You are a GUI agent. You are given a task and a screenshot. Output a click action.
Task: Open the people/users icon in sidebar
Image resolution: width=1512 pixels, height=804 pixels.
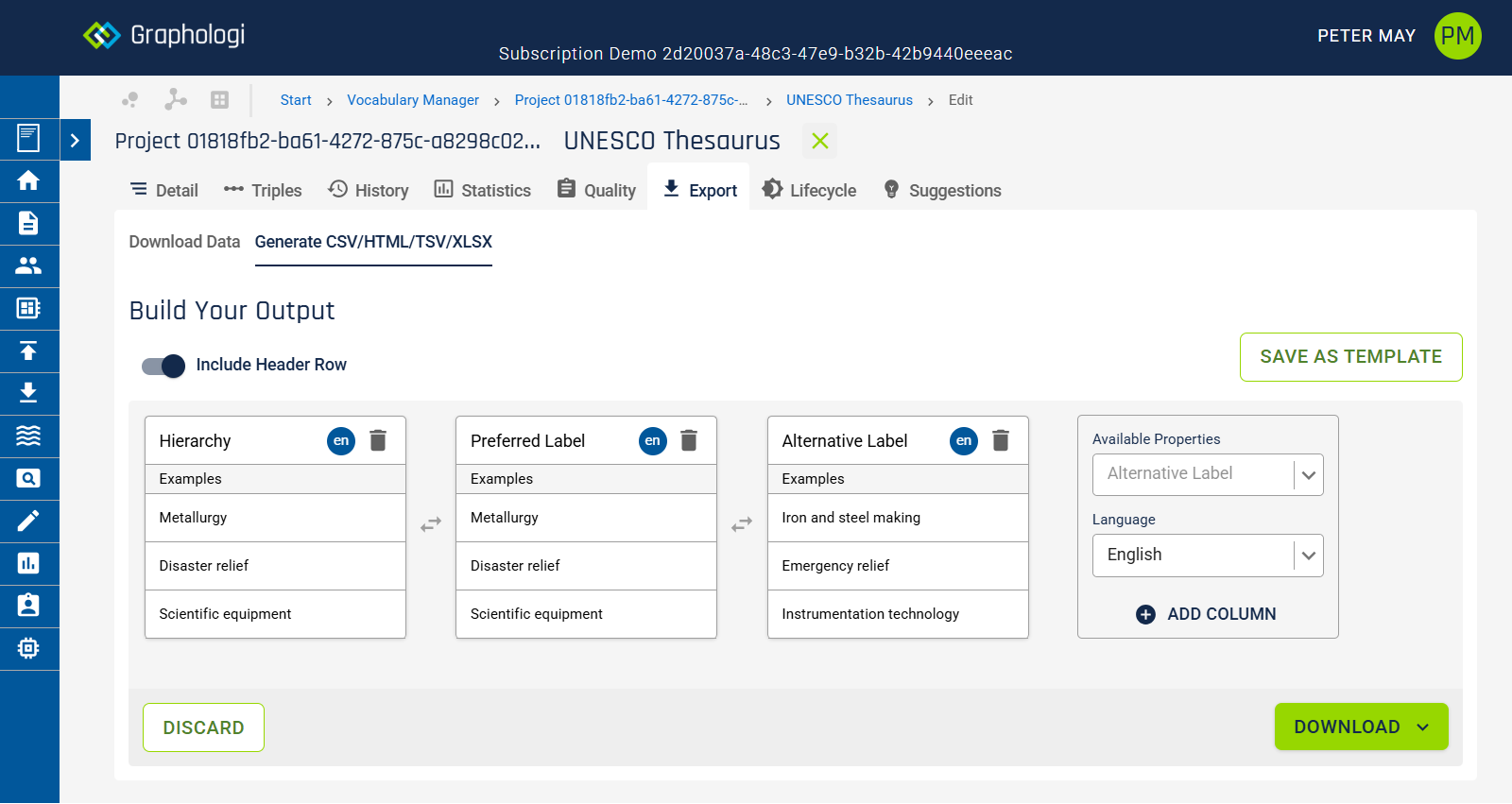28,265
